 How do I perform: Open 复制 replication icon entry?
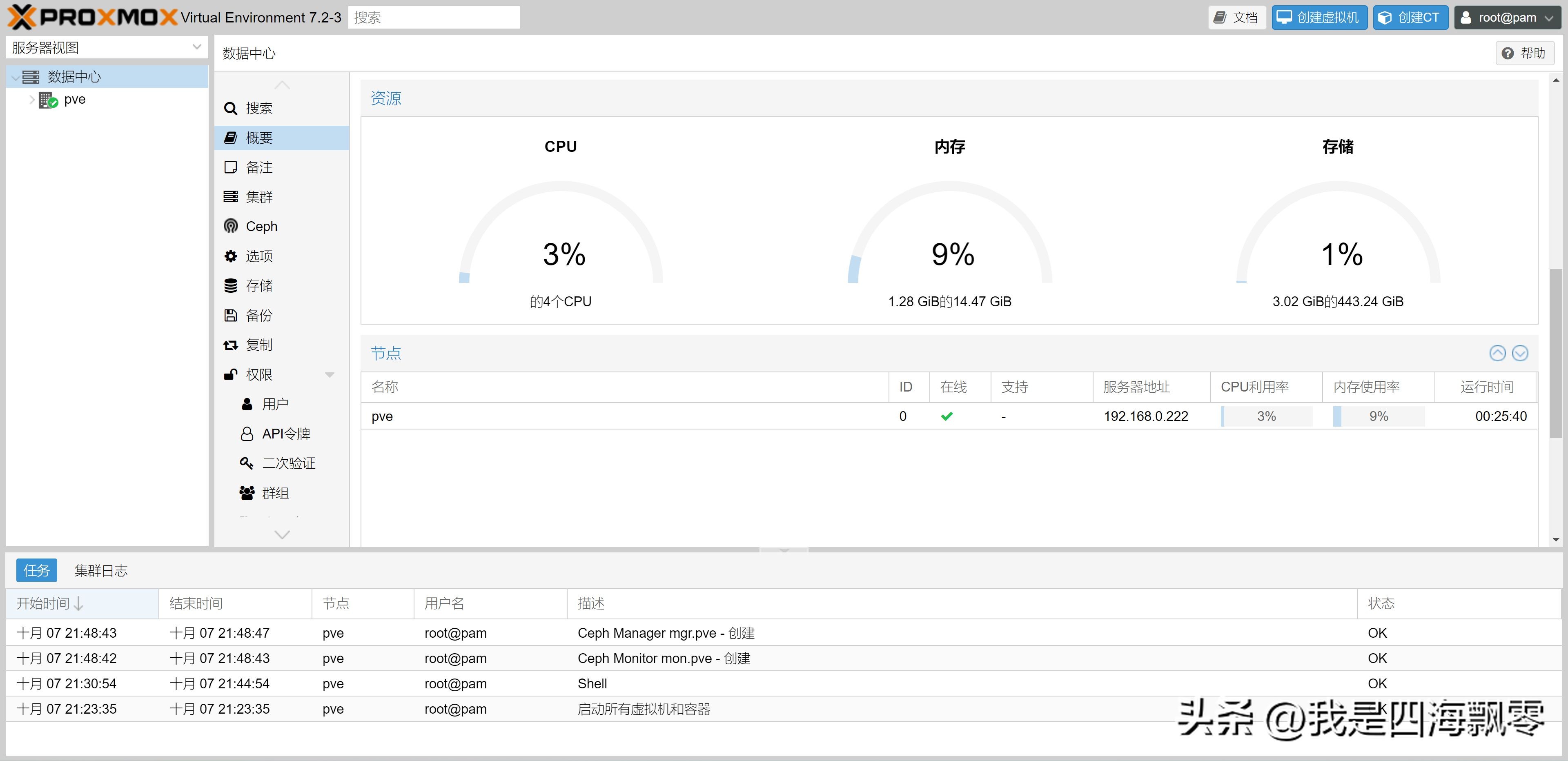click(230, 345)
